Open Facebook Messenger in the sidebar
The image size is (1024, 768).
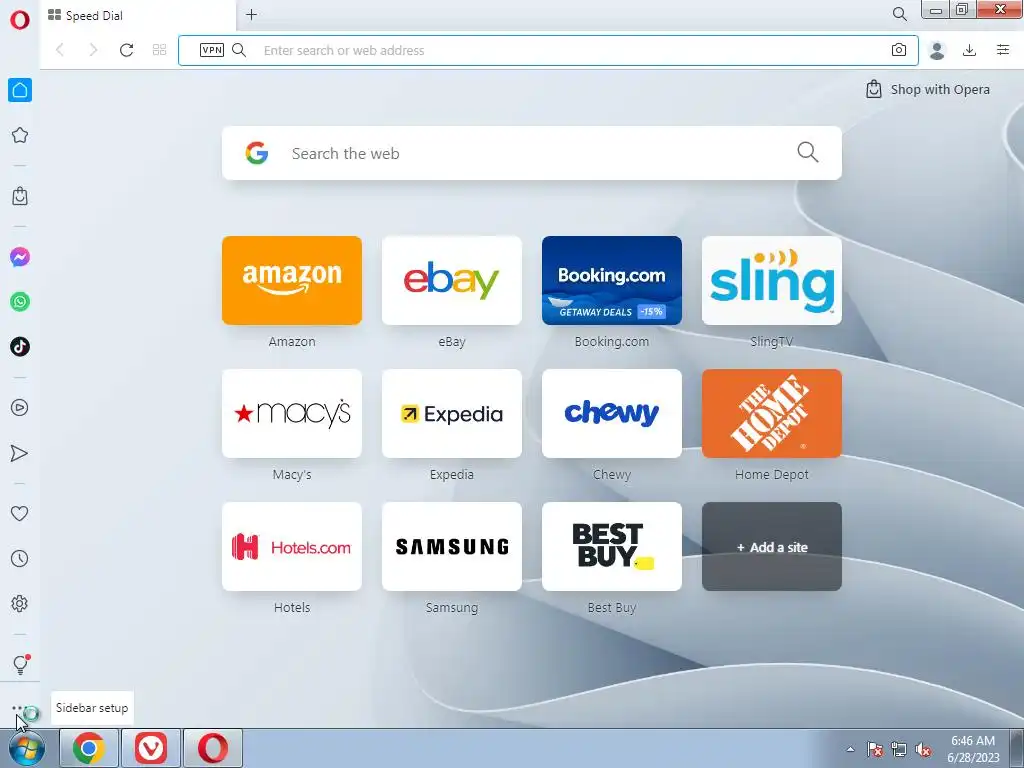point(20,257)
